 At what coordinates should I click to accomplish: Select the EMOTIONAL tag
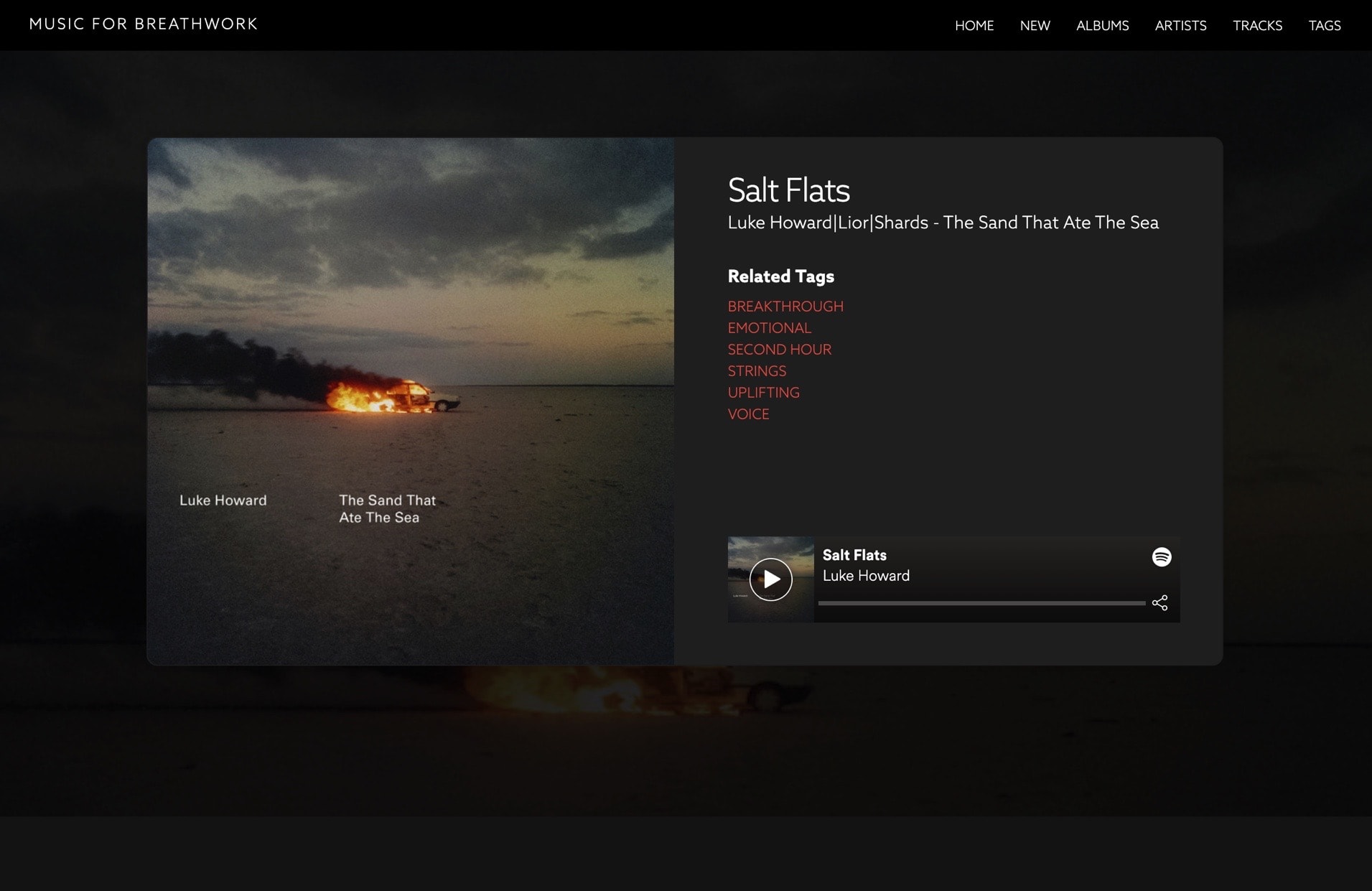[x=770, y=328]
